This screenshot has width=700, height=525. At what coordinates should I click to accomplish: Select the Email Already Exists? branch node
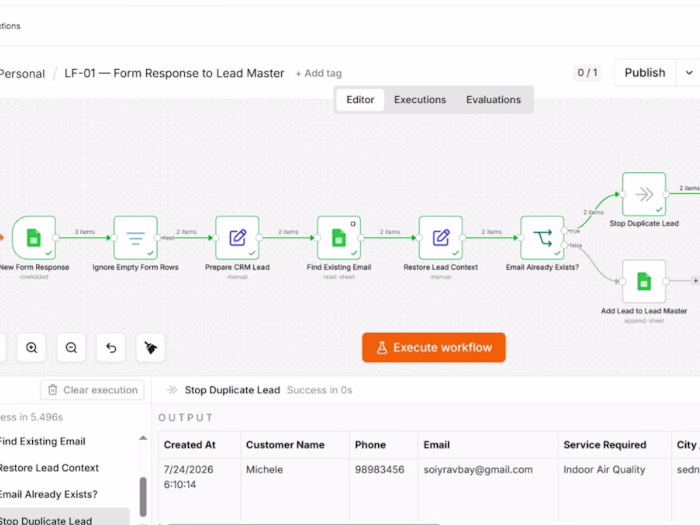point(542,238)
